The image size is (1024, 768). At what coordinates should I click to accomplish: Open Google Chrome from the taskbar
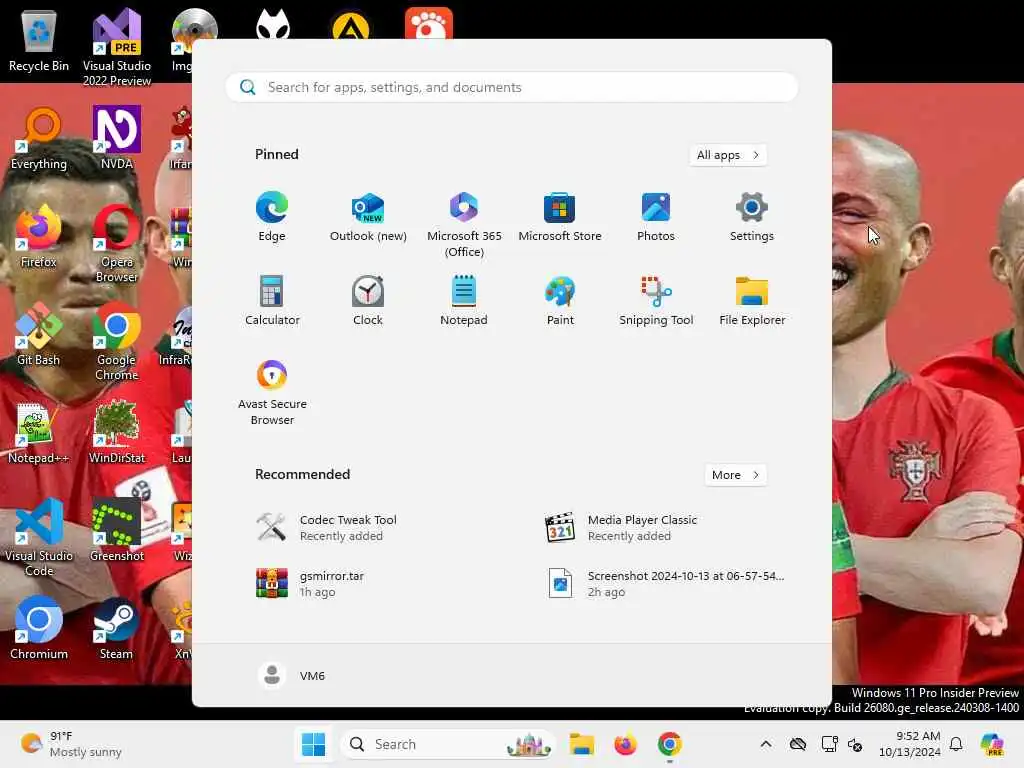[669, 744]
